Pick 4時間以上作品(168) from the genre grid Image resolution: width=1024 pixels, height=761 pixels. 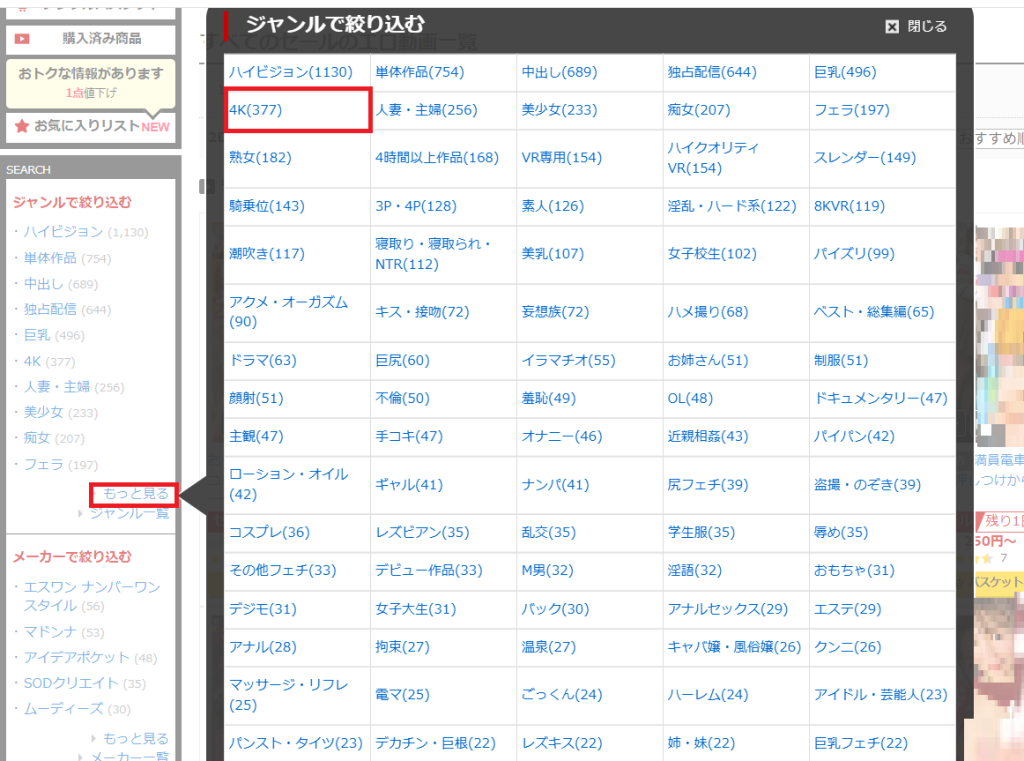[x=436, y=158]
